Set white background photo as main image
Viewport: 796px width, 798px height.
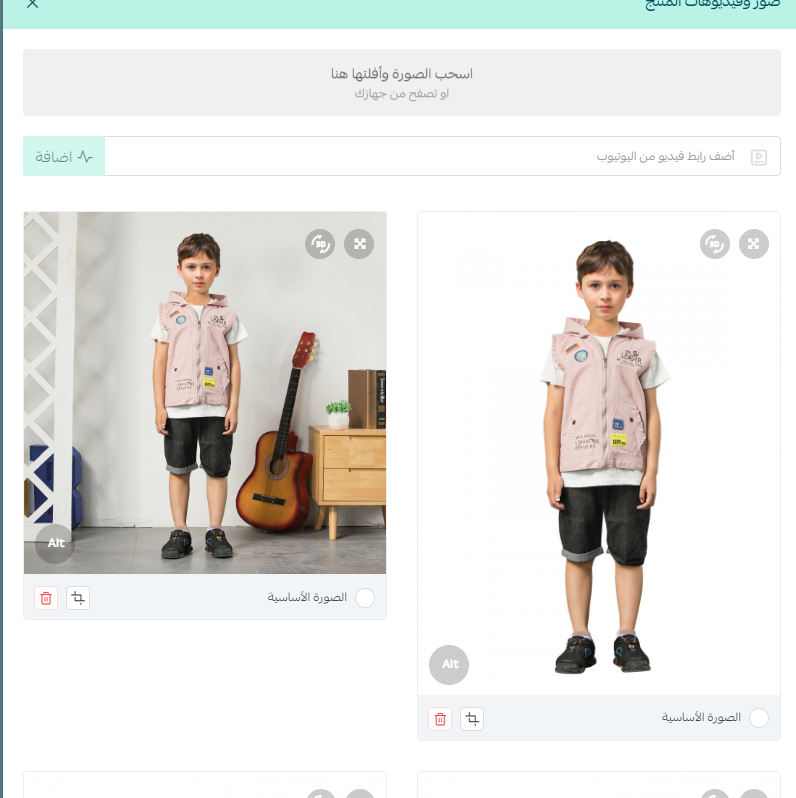(759, 718)
